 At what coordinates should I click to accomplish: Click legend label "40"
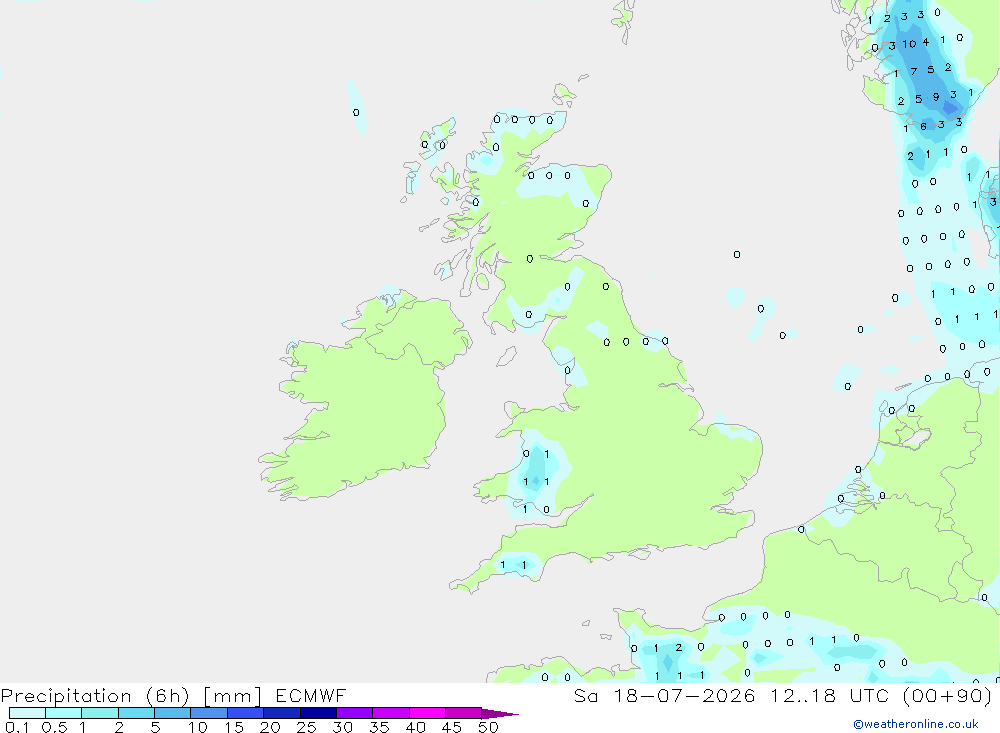coord(415,727)
